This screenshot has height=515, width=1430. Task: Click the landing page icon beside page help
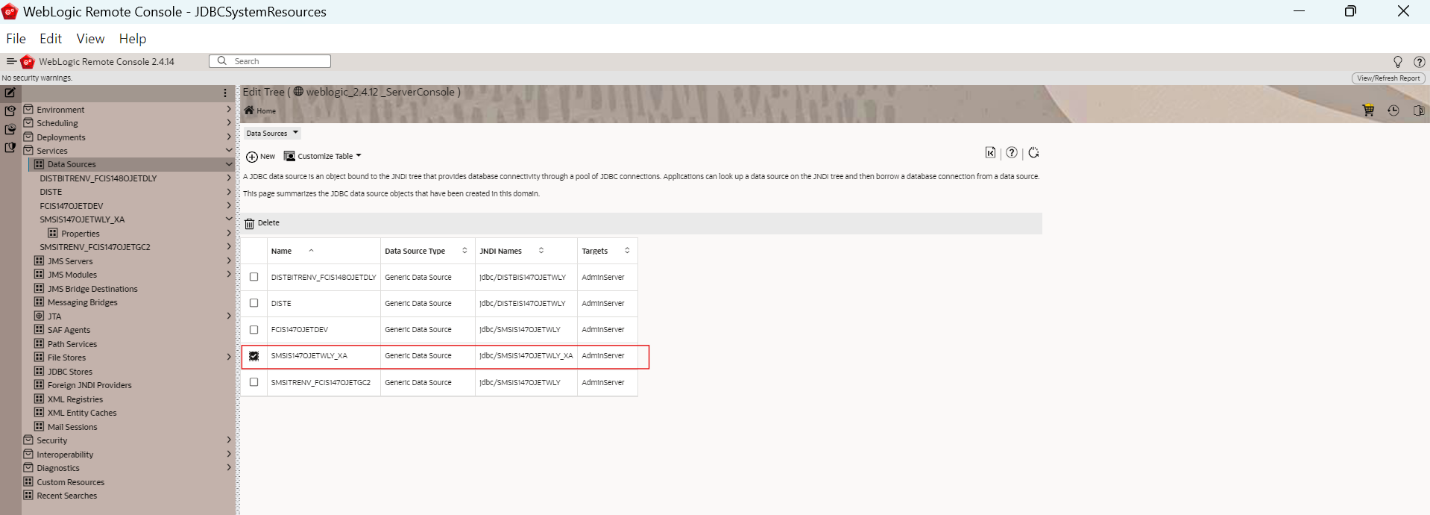(x=990, y=153)
